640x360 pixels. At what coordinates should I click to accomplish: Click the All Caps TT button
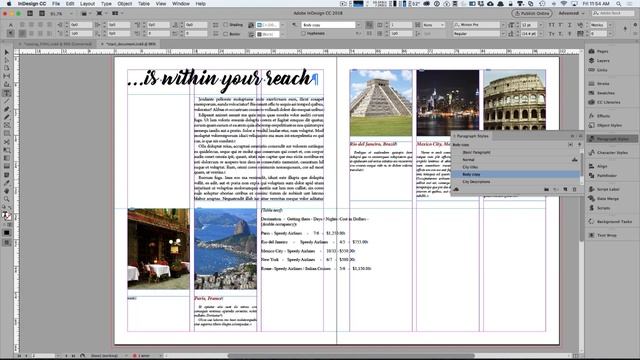click(552, 25)
